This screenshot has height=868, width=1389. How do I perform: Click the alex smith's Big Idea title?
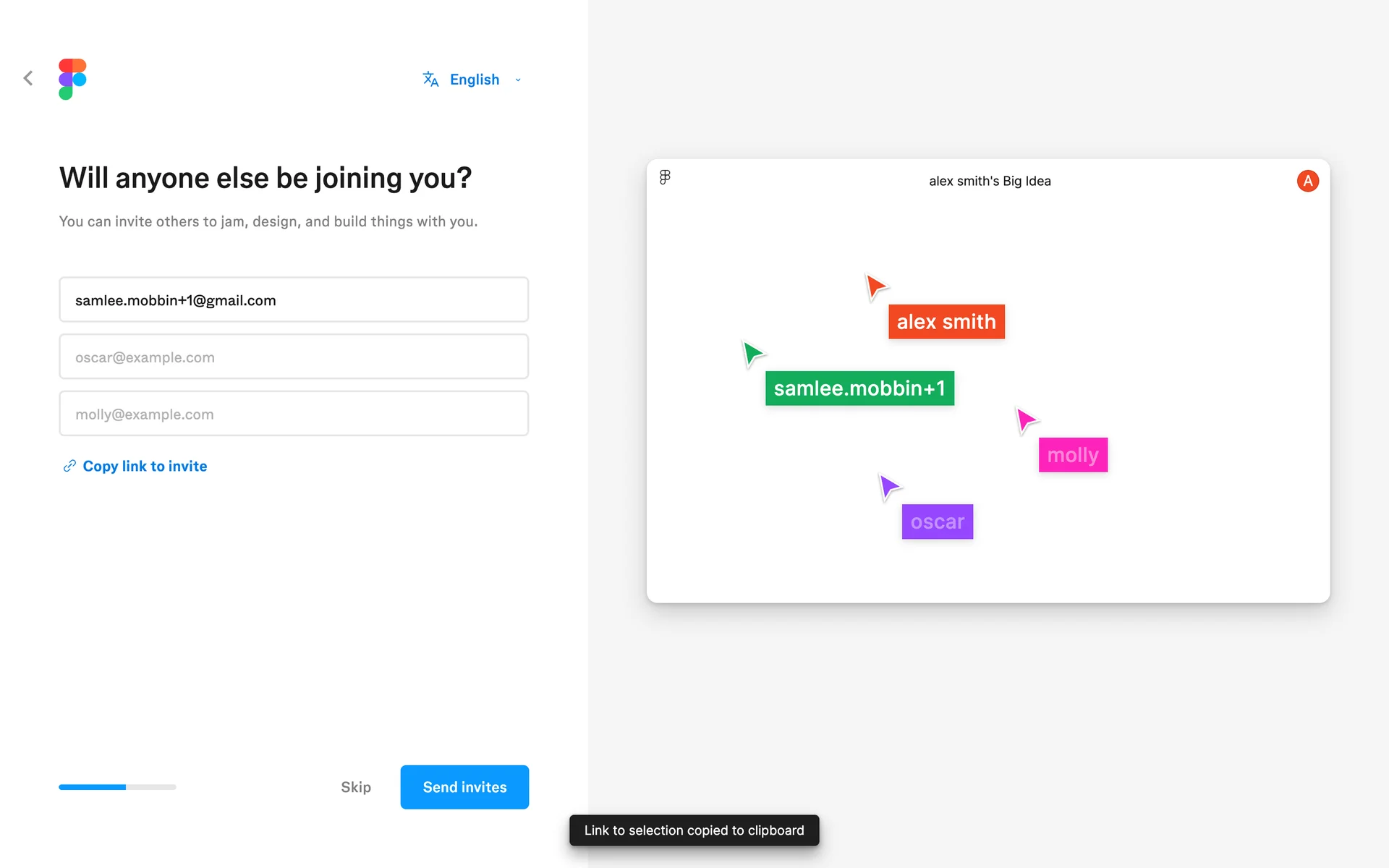990,182
